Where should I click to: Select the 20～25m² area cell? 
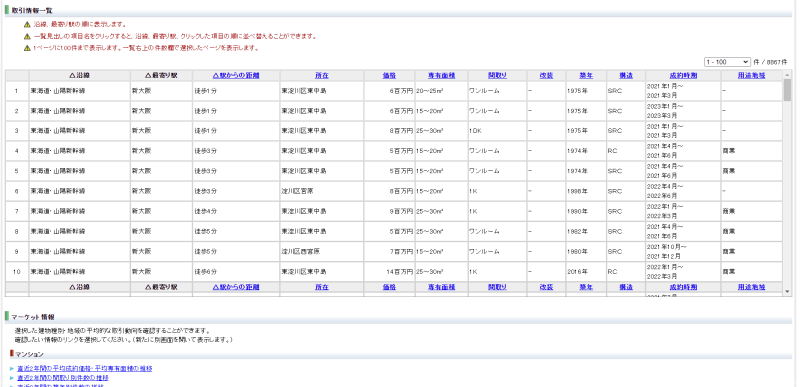[x=441, y=91]
